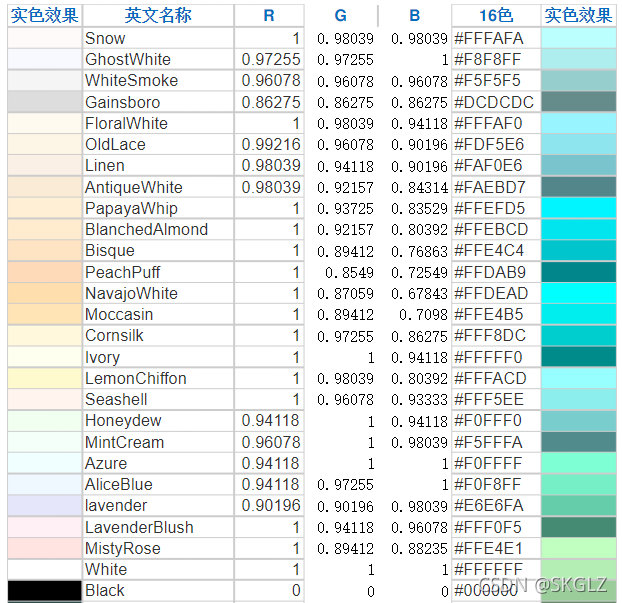Click the MistyRose color swatch
The height and width of the screenshot is (603, 622).
[45, 548]
